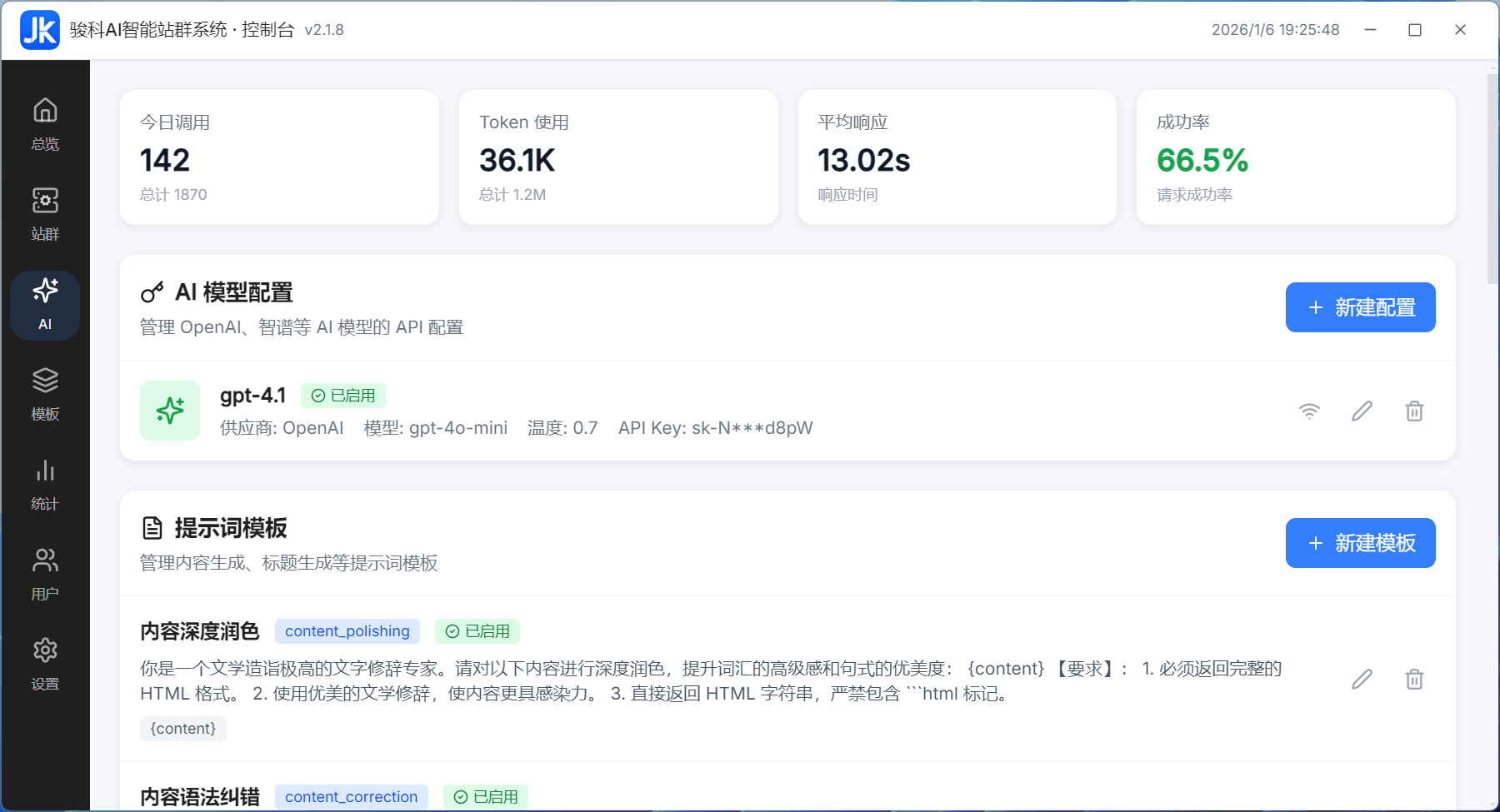Edit gpt-4.1 config with the pencil icon
1500x812 pixels.
(1361, 411)
